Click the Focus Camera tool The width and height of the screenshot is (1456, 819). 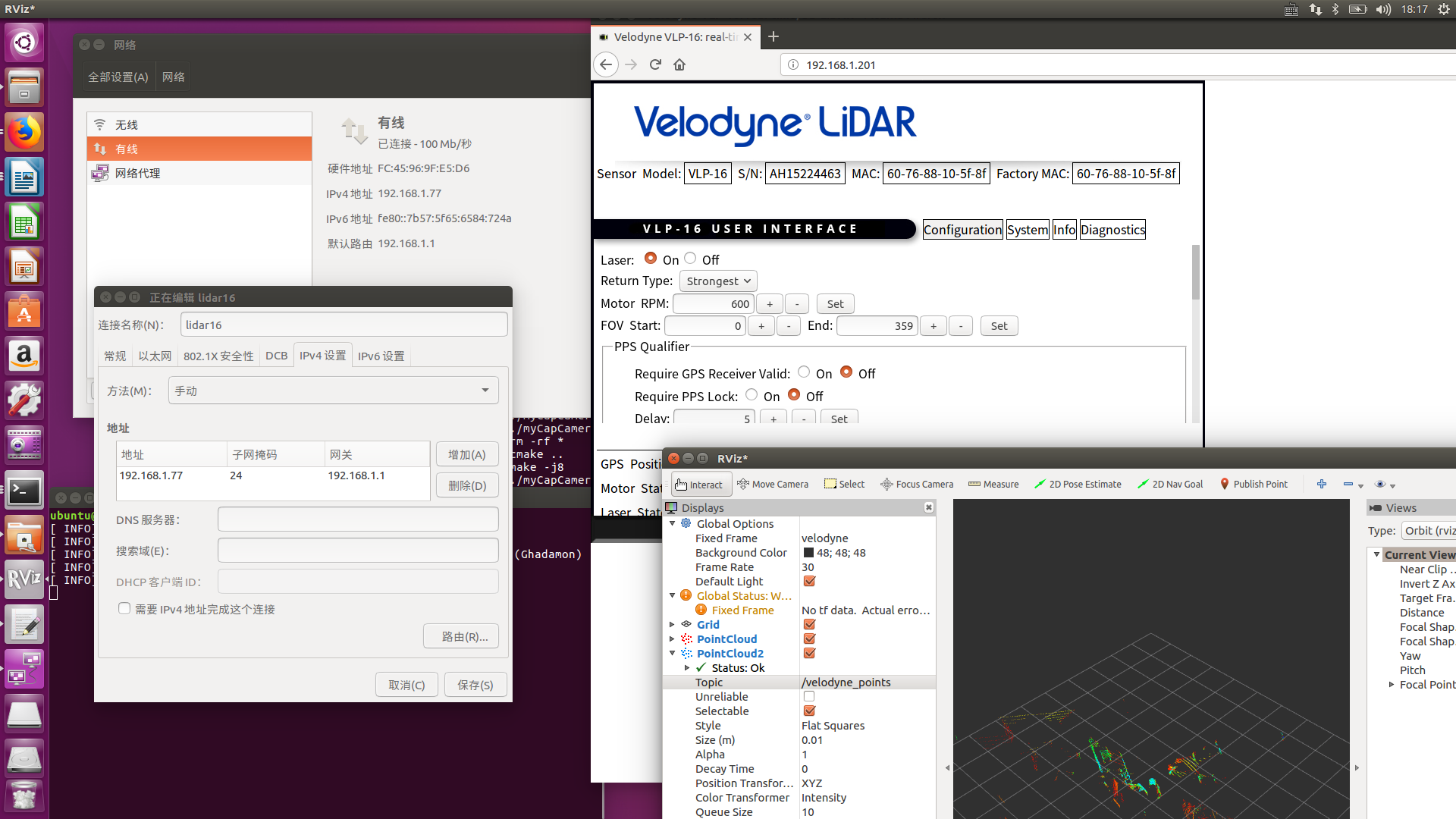[917, 484]
